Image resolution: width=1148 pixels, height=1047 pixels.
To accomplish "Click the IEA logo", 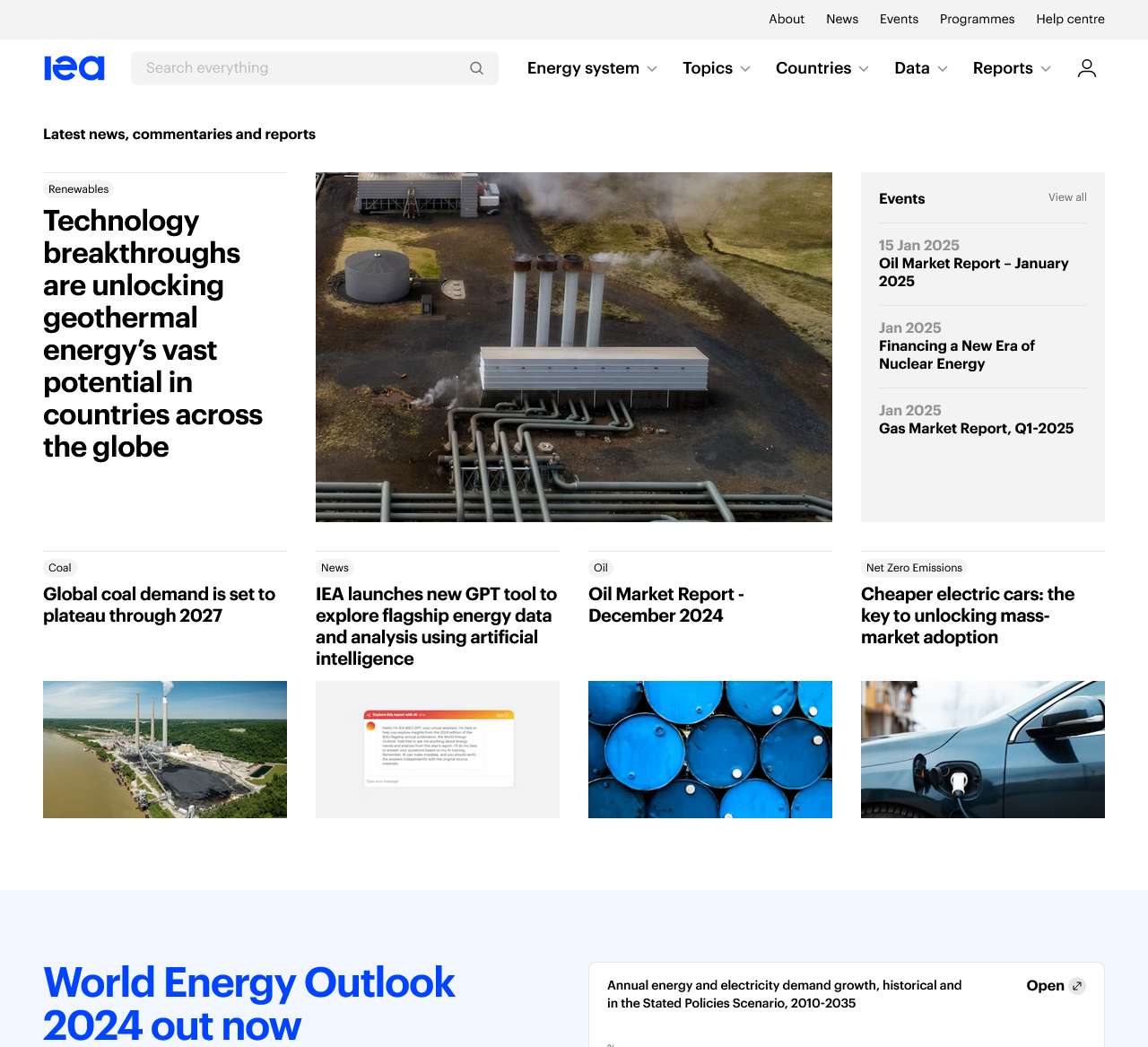I will click(74, 67).
